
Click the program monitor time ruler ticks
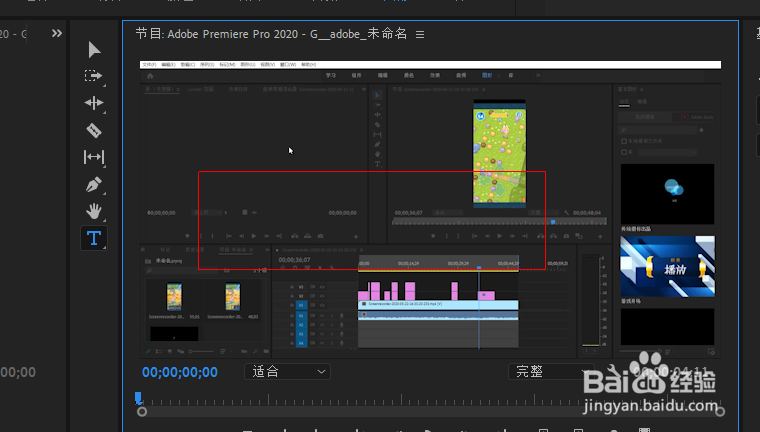(x=430, y=400)
